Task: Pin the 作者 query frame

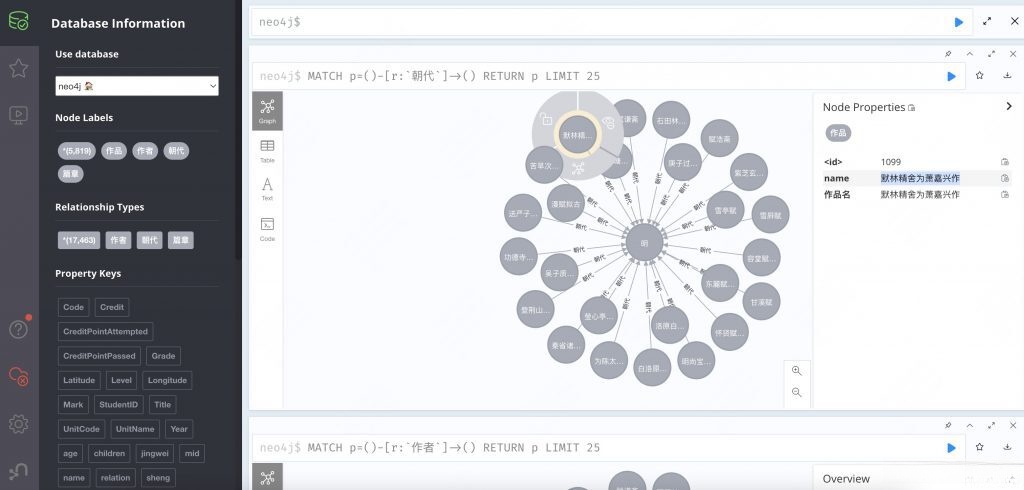Action: click(x=948, y=425)
